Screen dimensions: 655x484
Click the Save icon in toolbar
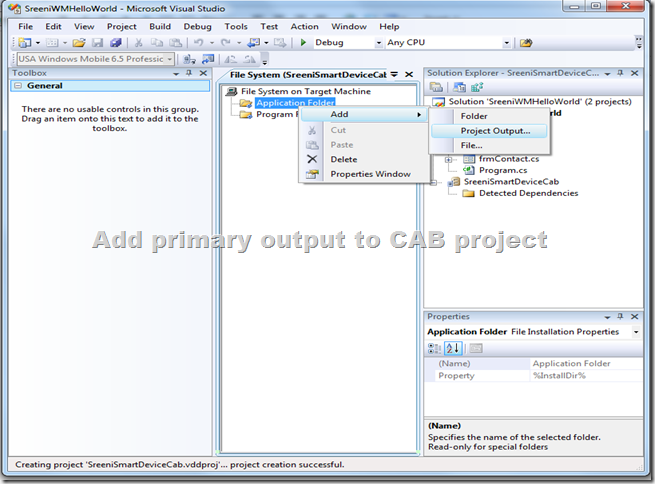coord(97,43)
